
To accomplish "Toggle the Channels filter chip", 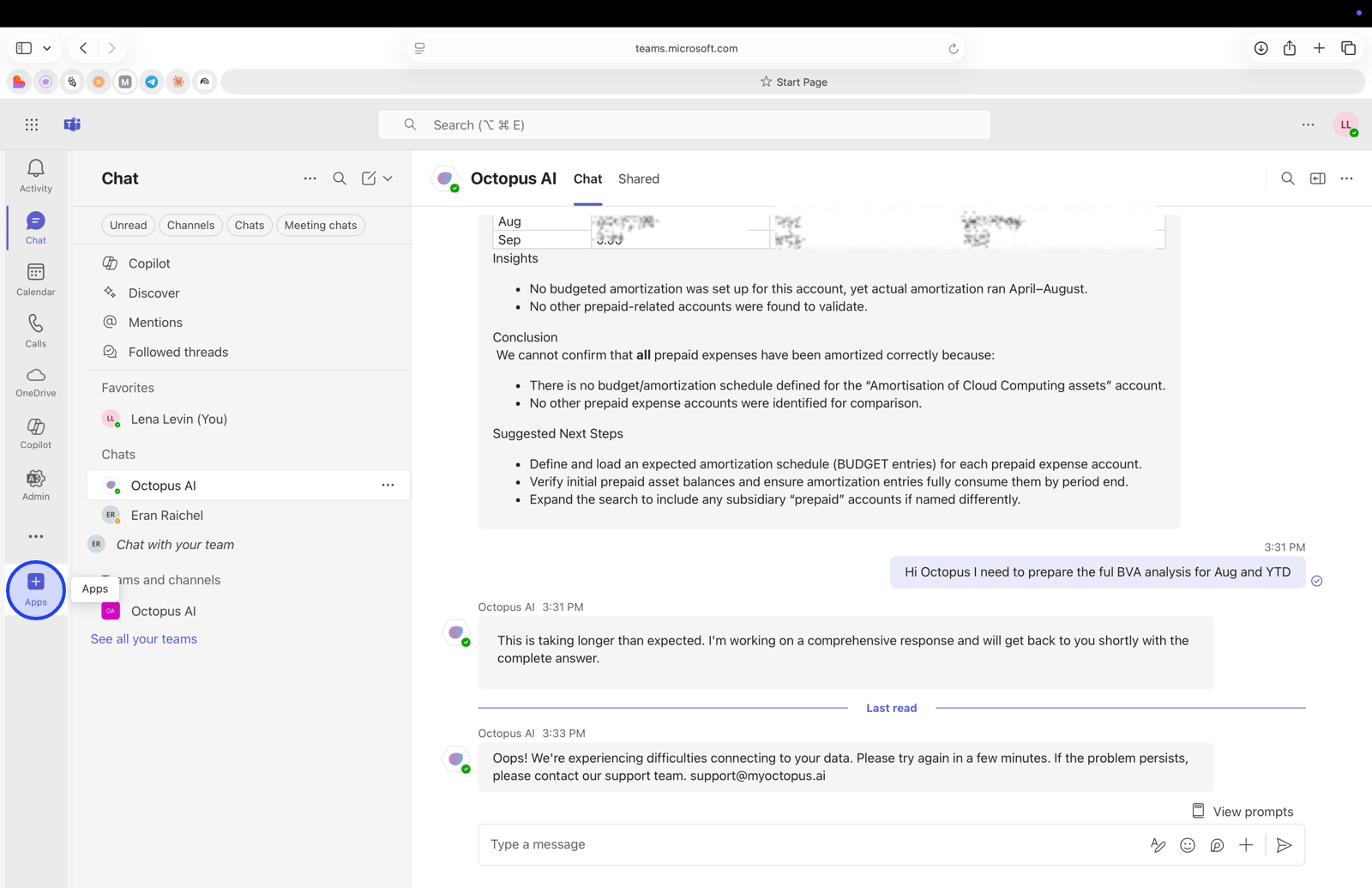I will 190,225.
